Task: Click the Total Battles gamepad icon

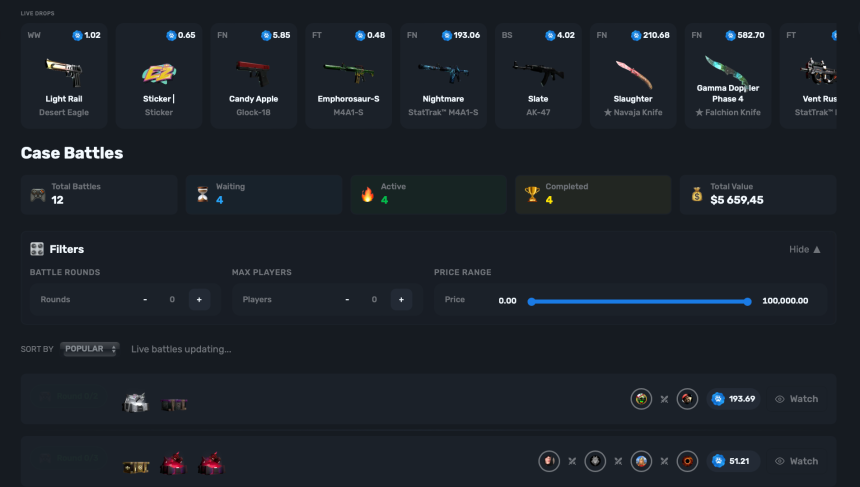Action: [x=38, y=195]
